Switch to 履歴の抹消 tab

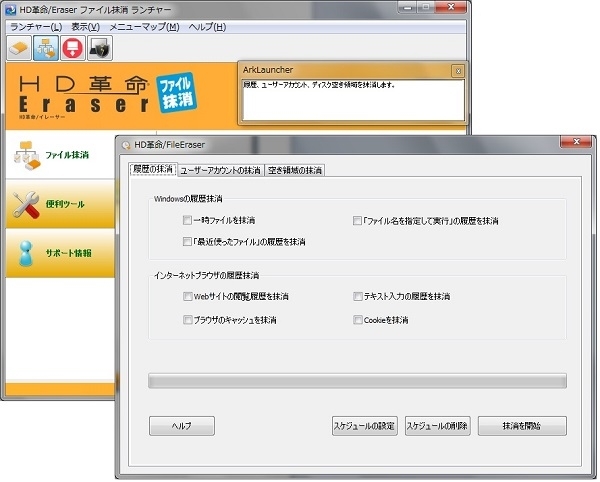point(153,169)
